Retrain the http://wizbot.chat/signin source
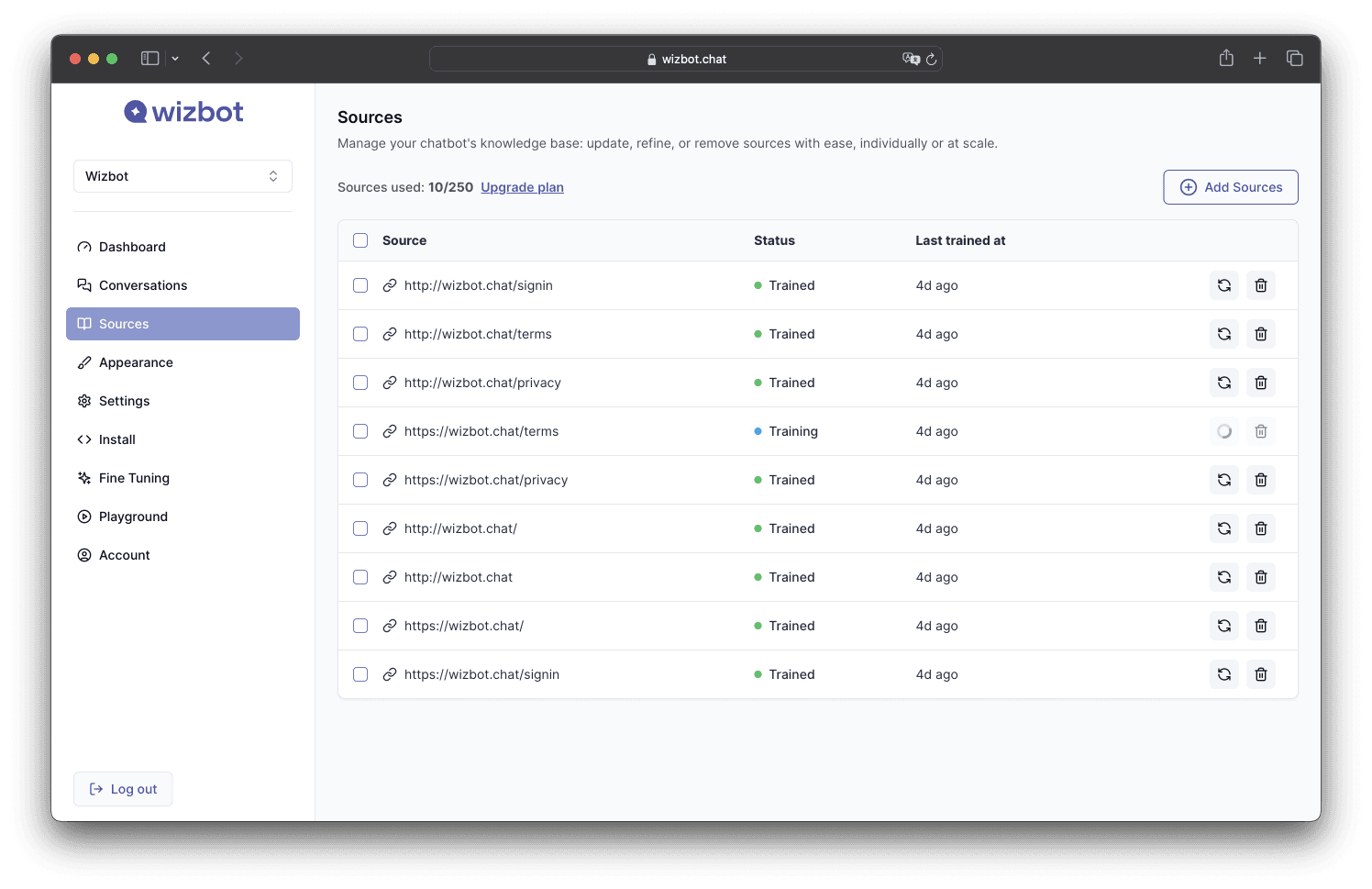 tap(1224, 285)
